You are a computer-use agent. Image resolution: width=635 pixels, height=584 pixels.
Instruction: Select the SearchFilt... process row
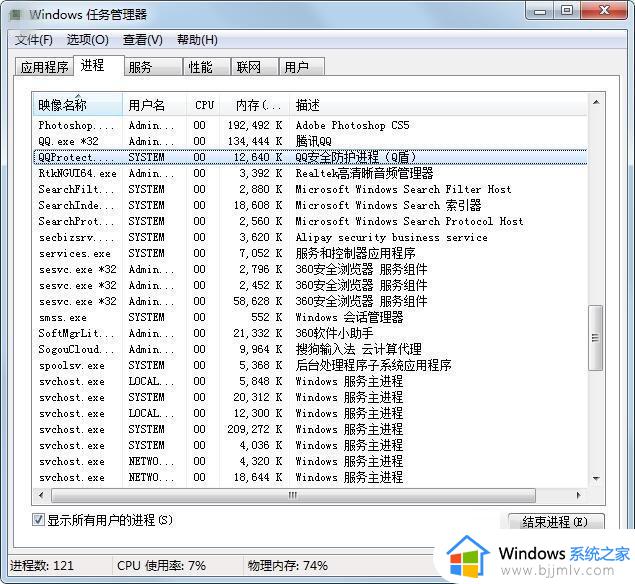tap(310, 189)
